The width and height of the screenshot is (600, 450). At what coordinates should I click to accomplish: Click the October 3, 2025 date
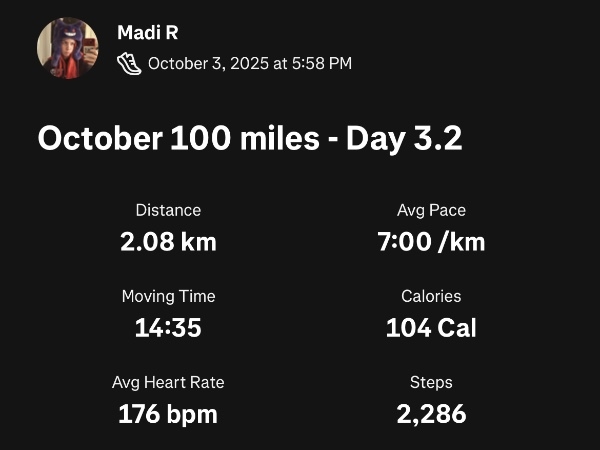click(x=207, y=64)
